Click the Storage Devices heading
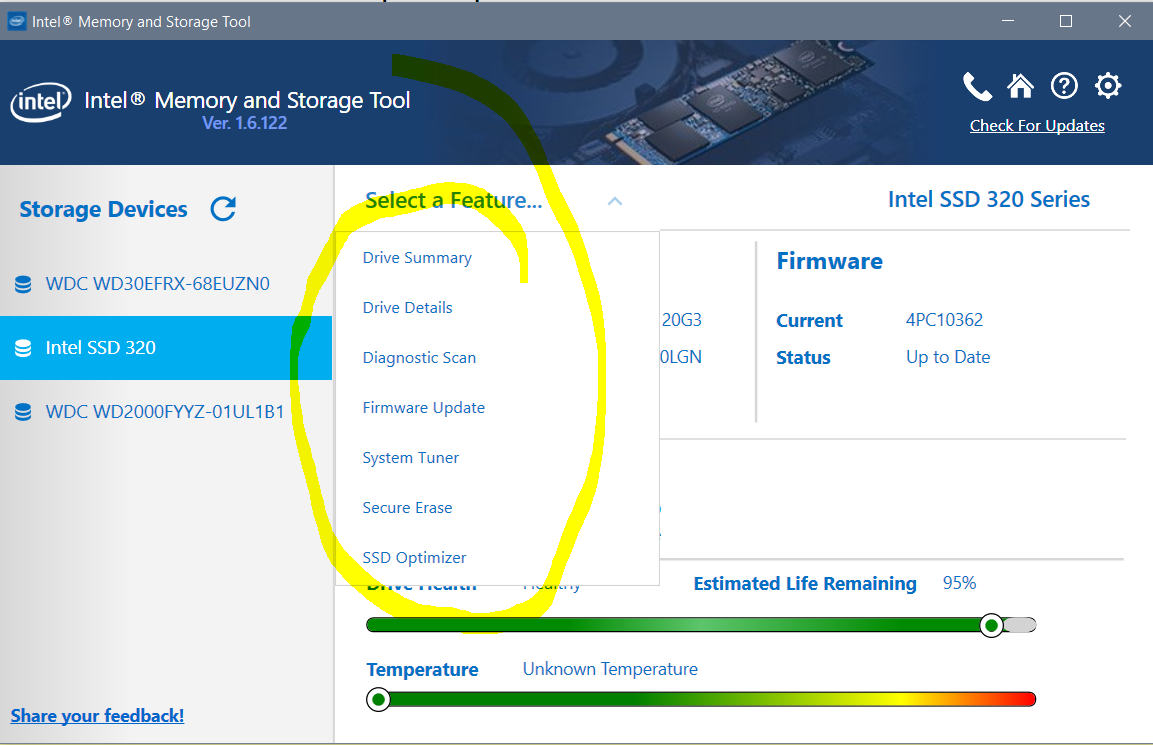The height and width of the screenshot is (745, 1153). (104, 210)
